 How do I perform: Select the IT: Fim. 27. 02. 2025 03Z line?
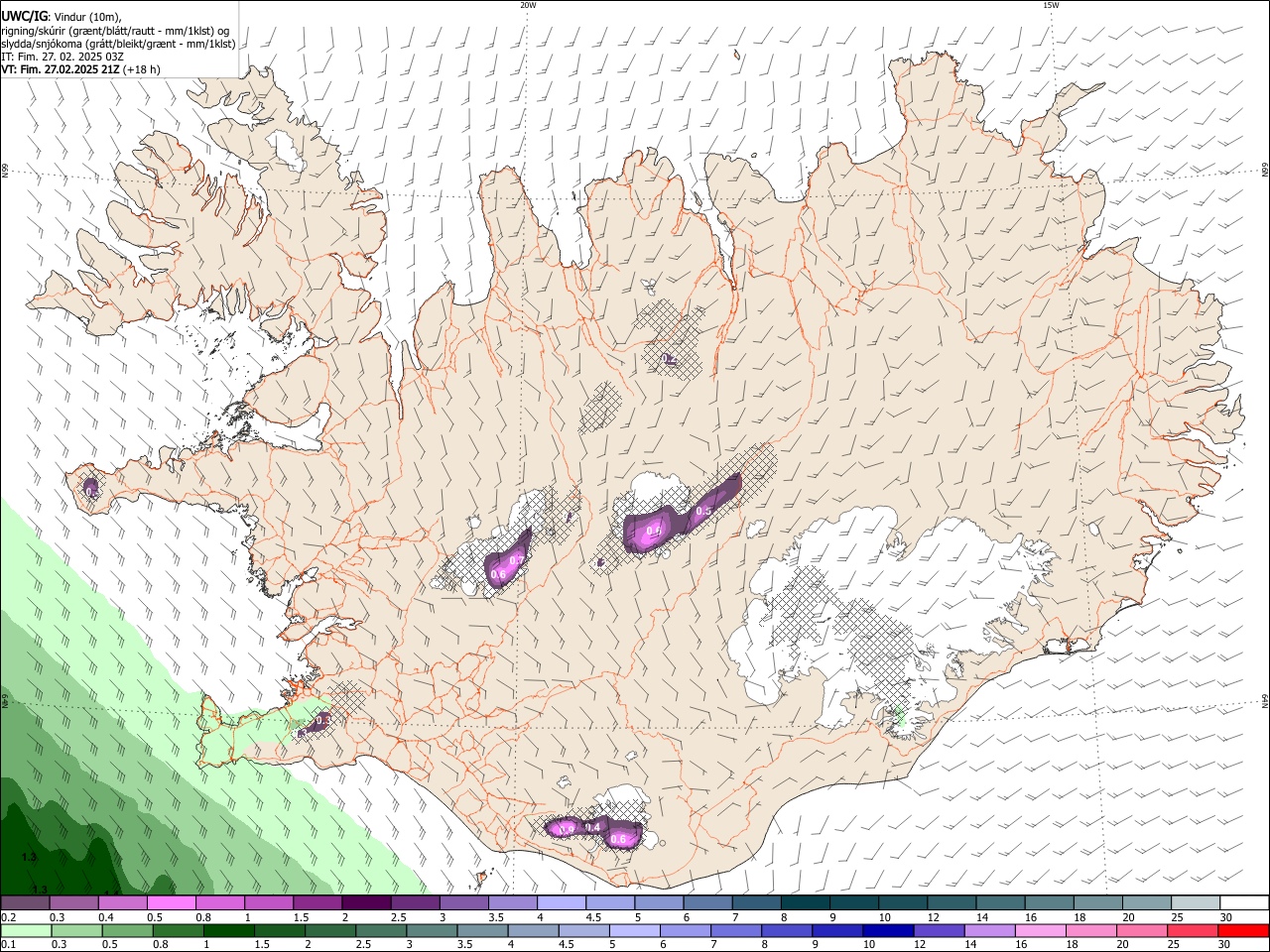[x=62, y=57]
